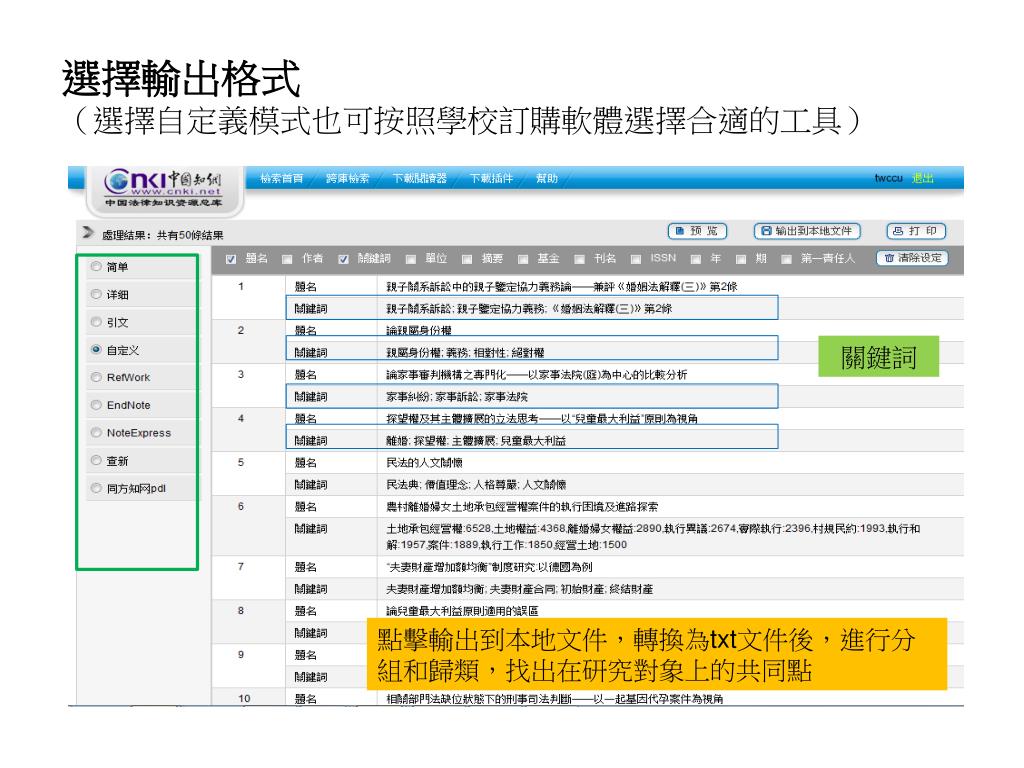Open 跨庫檢索 in the top navigation

point(347,178)
